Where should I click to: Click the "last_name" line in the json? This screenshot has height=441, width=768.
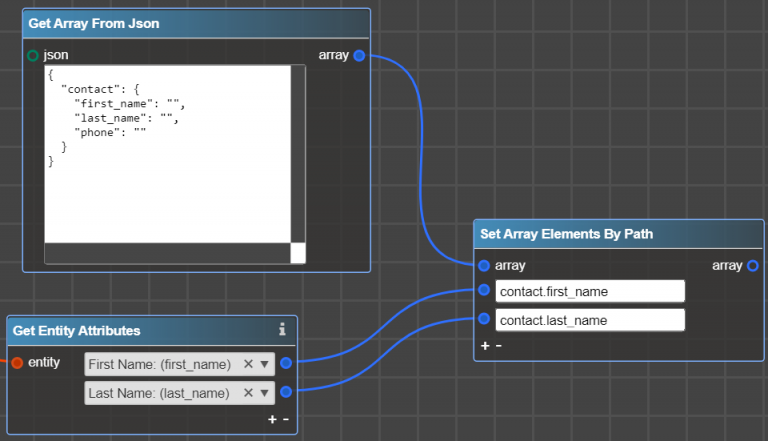[126, 118]
